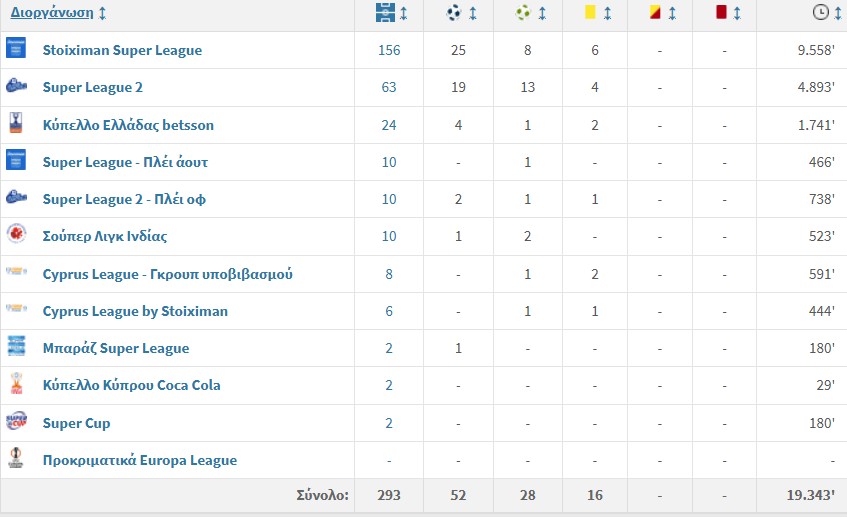
Task: Sort by goals scored ball icon
Action: 454,12
